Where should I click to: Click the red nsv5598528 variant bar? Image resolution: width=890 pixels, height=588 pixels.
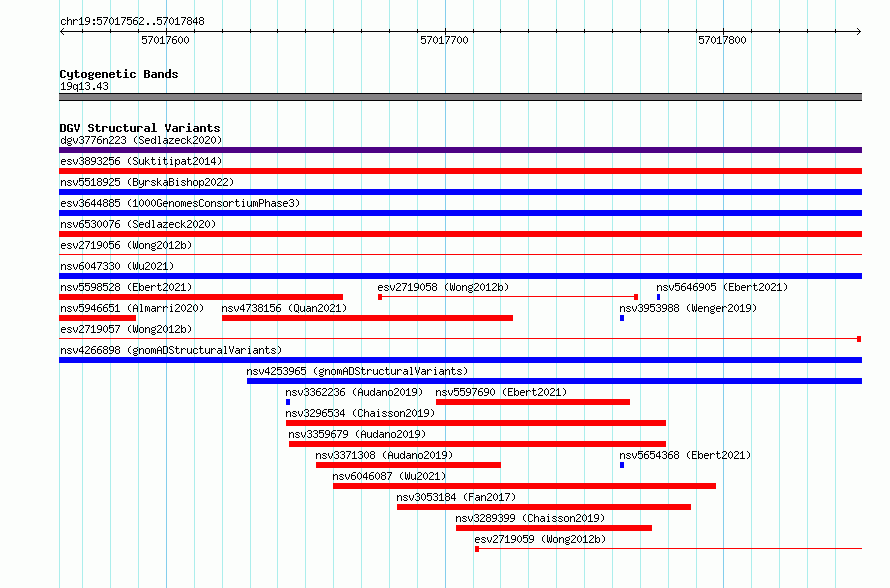pyautogui.click(x=201, y=297)
